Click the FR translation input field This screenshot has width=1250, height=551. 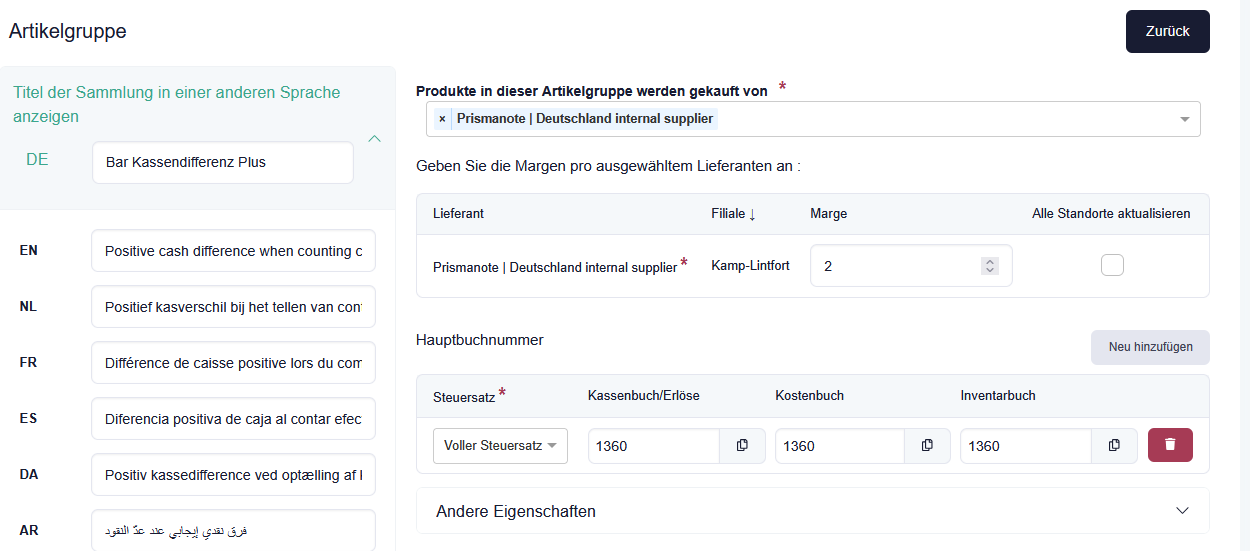point(233,363)
